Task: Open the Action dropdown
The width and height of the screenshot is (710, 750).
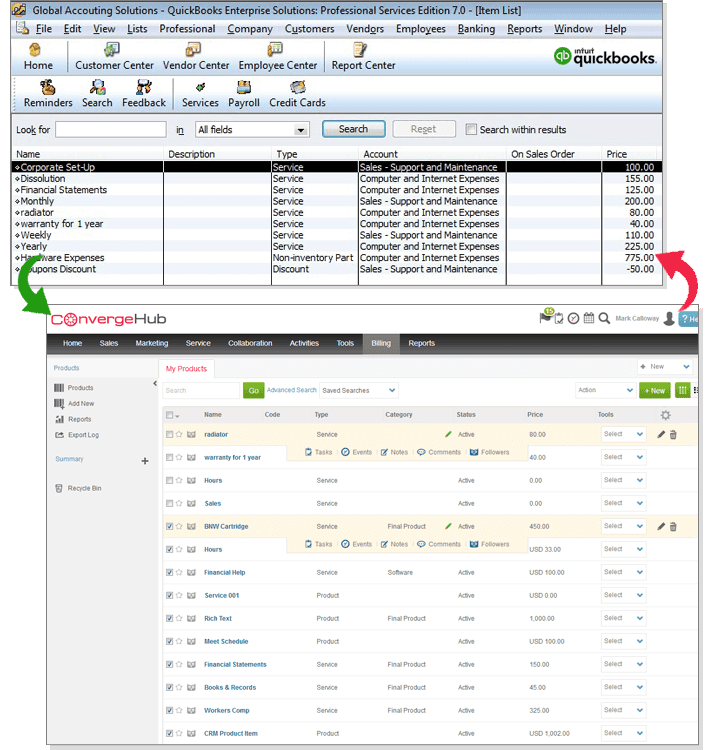Action: [605, 390]
